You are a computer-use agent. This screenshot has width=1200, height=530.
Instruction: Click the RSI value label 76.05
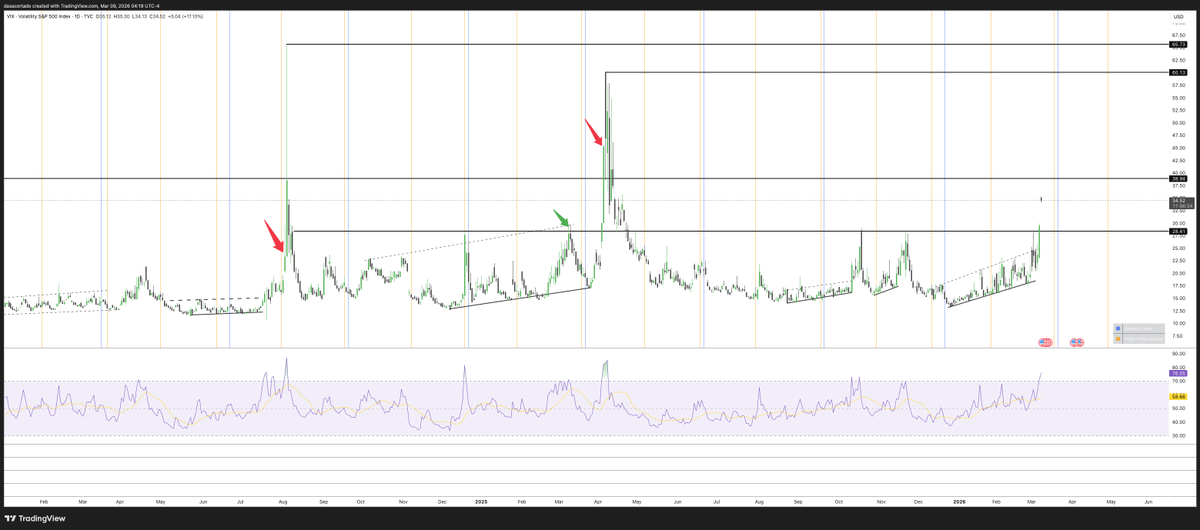click(x=1177, y=373)
